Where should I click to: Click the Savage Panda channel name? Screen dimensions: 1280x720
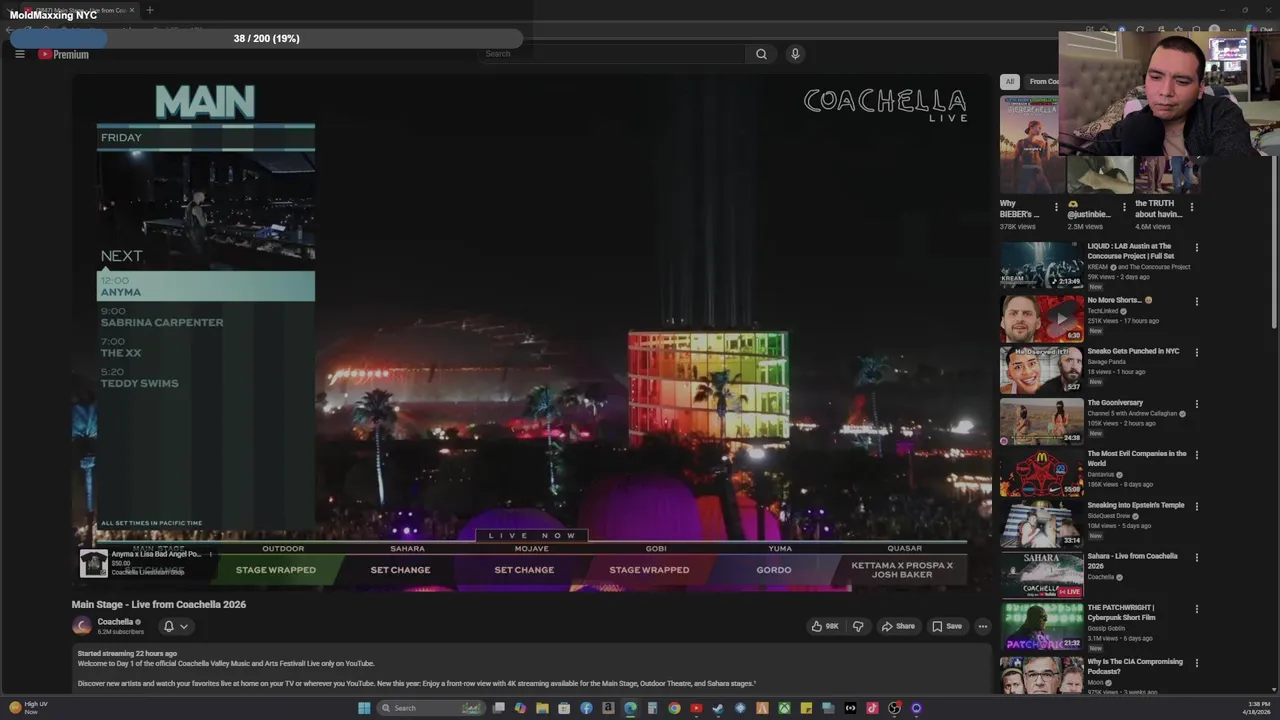pyautogui.click(x=1108, y=362)
